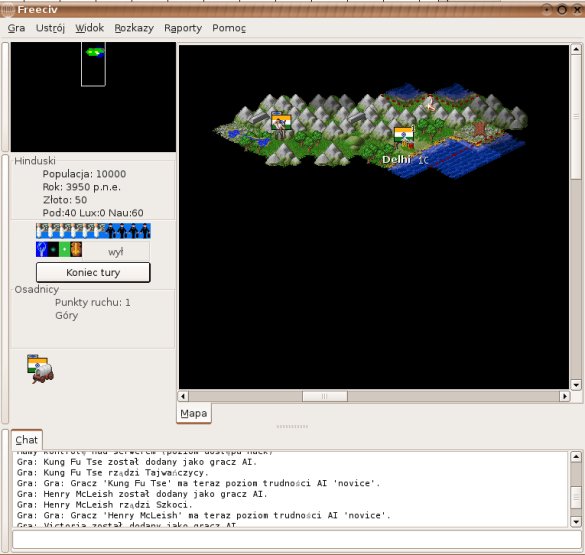This screenshot has height=555, width=585.
Task: Click map vertical scrollbar down arrow
Action: click(576, 385)
